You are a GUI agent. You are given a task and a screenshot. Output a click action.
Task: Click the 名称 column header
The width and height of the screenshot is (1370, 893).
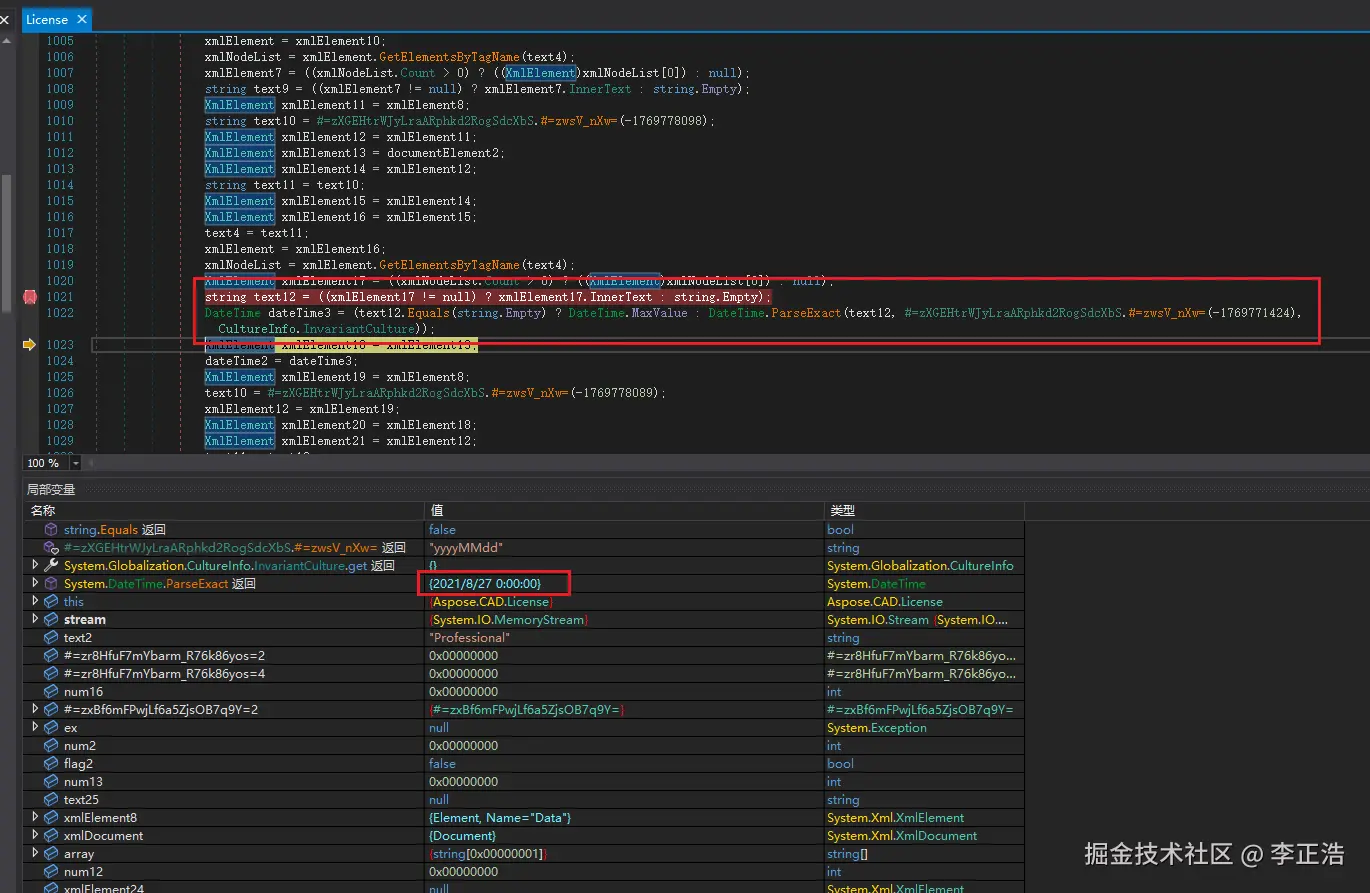click(43, 511)
